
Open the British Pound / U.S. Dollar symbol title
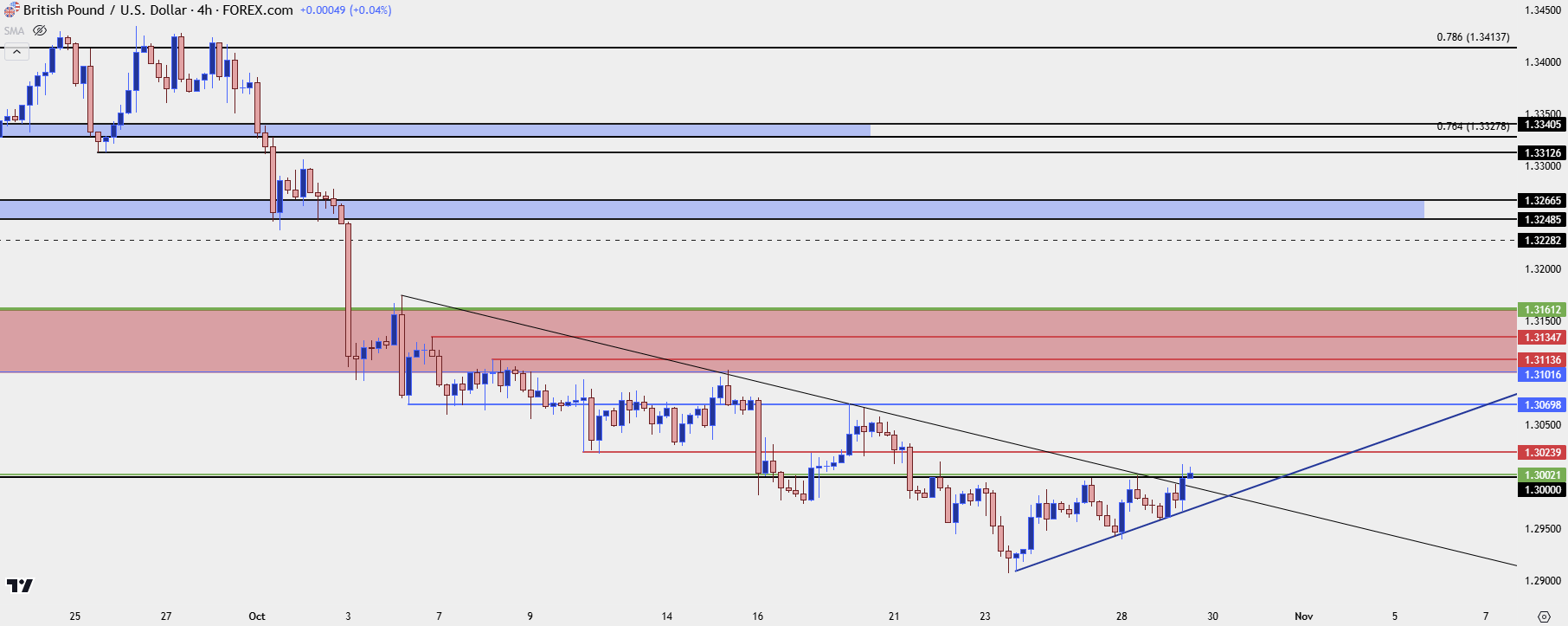point(105,10)
